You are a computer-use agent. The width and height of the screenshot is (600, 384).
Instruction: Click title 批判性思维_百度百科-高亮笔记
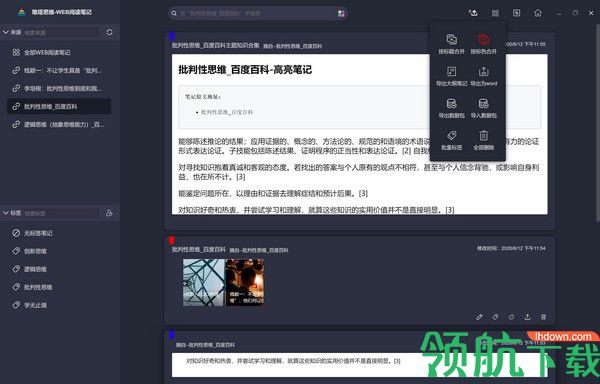click(245, 70)
